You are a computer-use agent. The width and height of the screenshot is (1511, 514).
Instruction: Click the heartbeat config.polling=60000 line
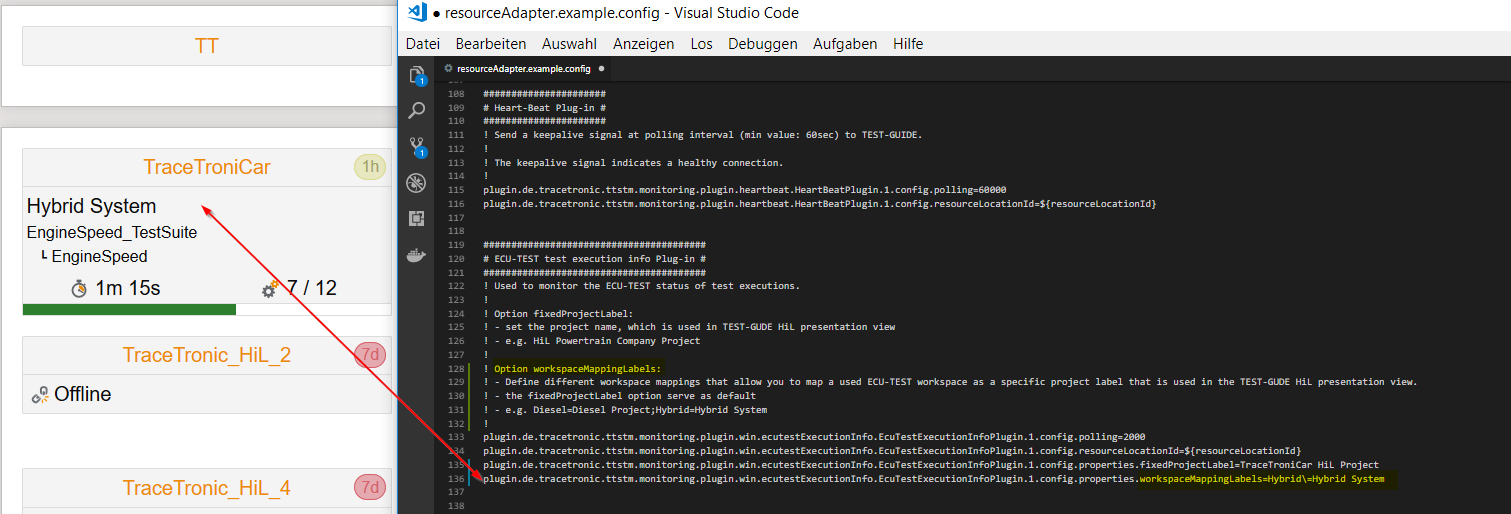coord(744,189)
